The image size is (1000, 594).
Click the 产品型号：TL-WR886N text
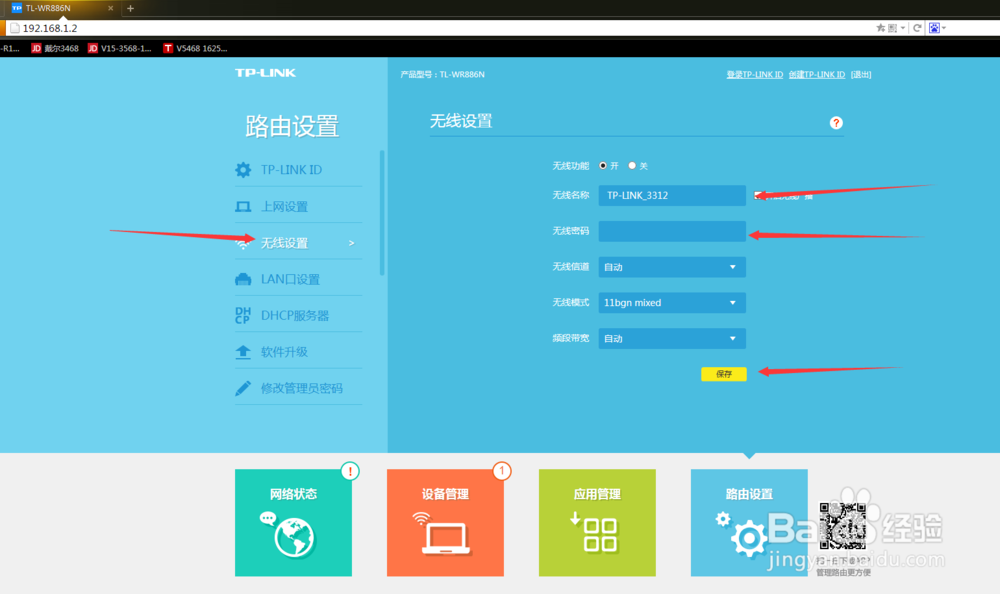pyautogui.click(x=443, y=75)
